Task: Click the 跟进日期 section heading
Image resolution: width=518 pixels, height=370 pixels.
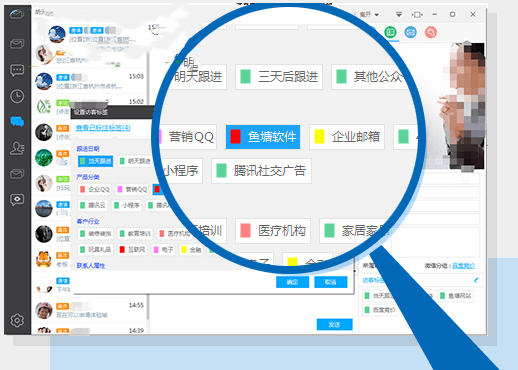Action: [x=88, y=149]
